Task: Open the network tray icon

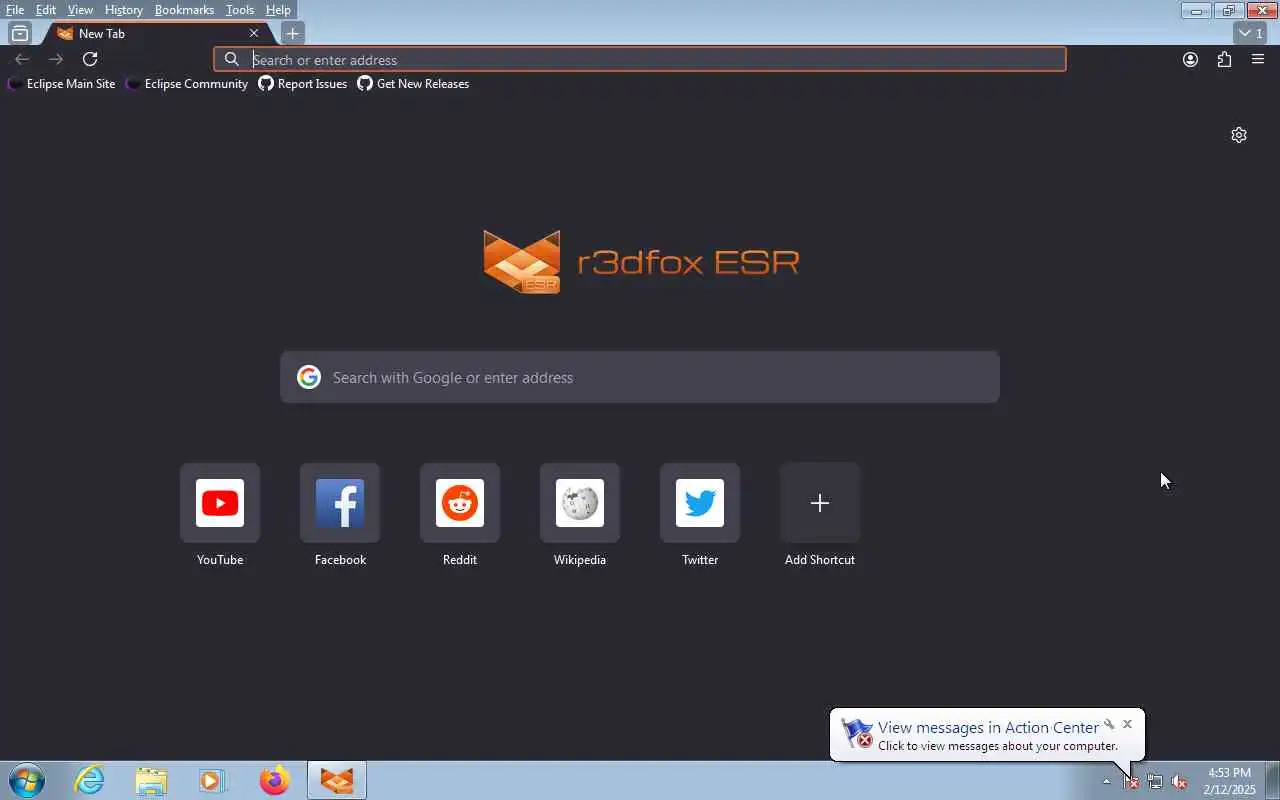Action: [1155, 782]
